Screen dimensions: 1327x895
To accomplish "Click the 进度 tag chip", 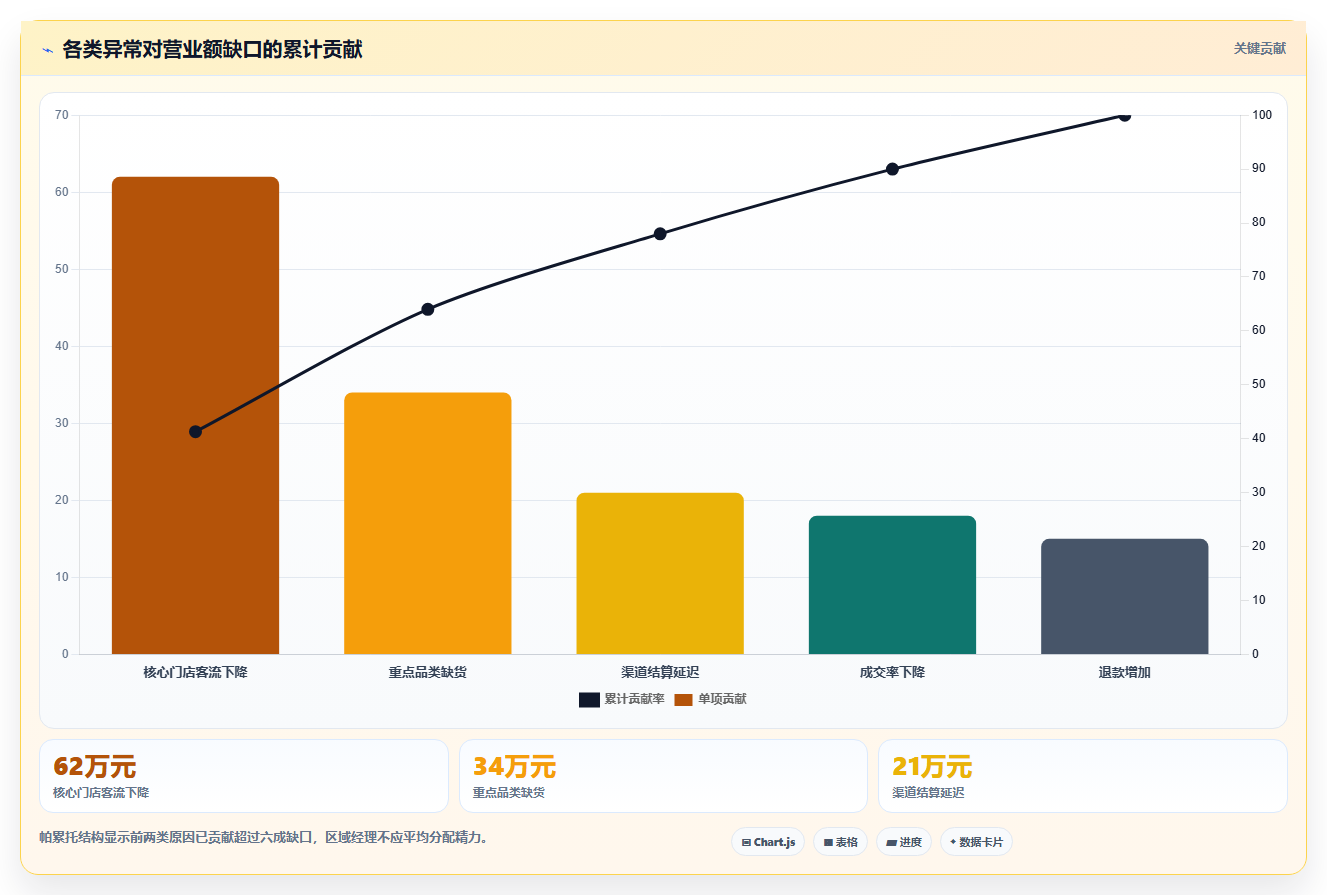I will (904, 842).
